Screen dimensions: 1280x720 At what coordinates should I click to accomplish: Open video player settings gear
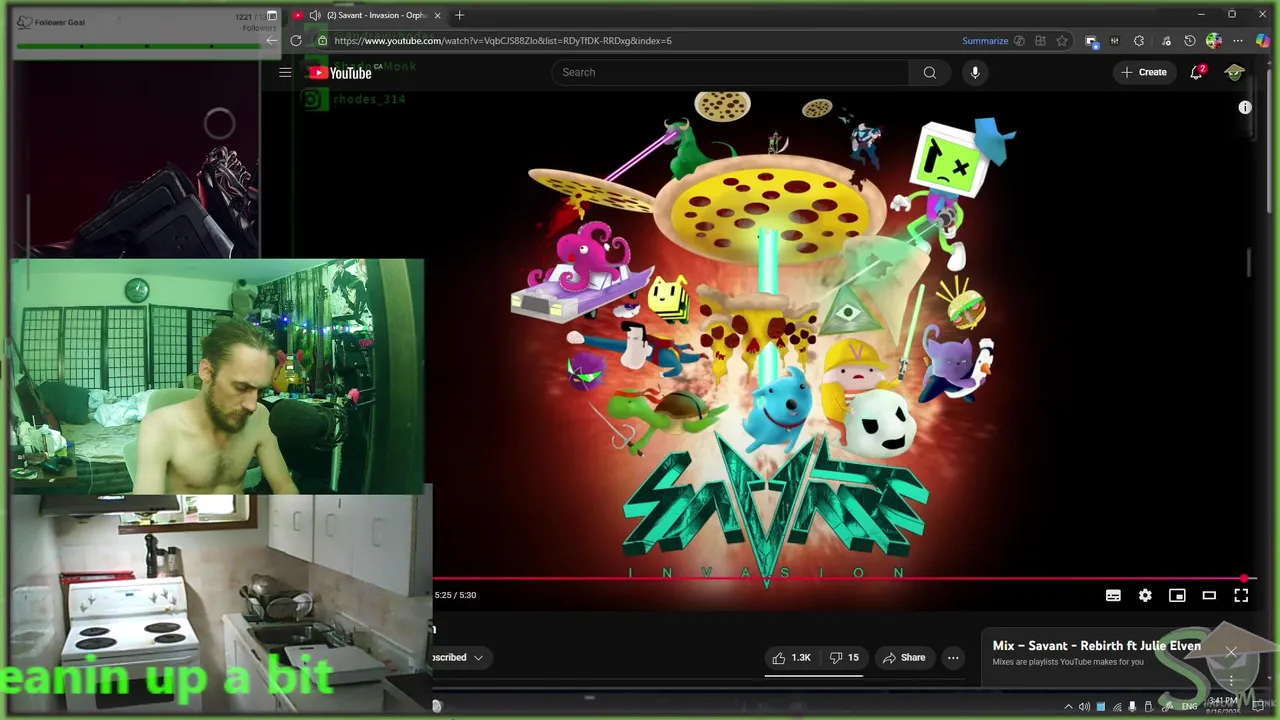1145,595
